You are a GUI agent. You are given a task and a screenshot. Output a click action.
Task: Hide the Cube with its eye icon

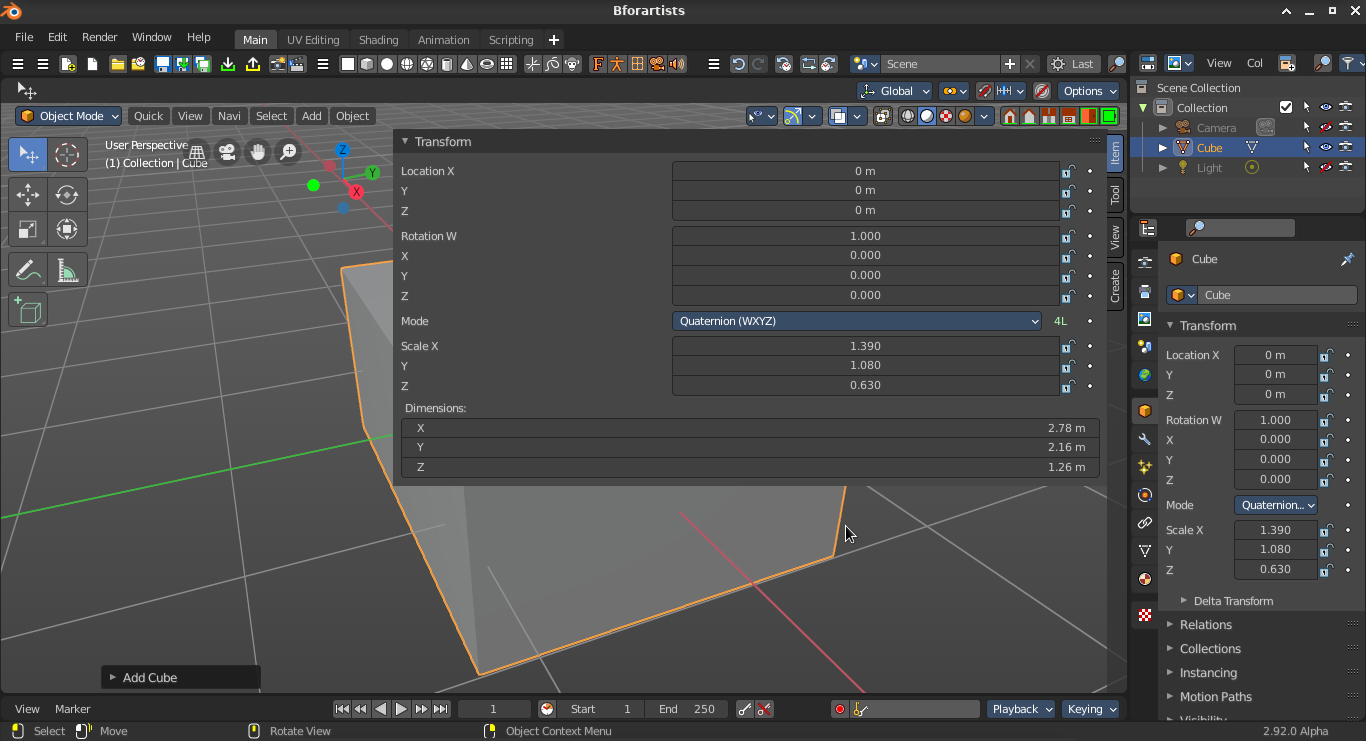[x=1325, y=147]
